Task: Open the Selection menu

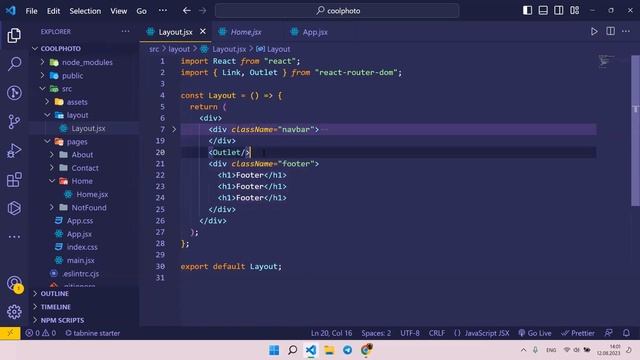Action: 85,11
